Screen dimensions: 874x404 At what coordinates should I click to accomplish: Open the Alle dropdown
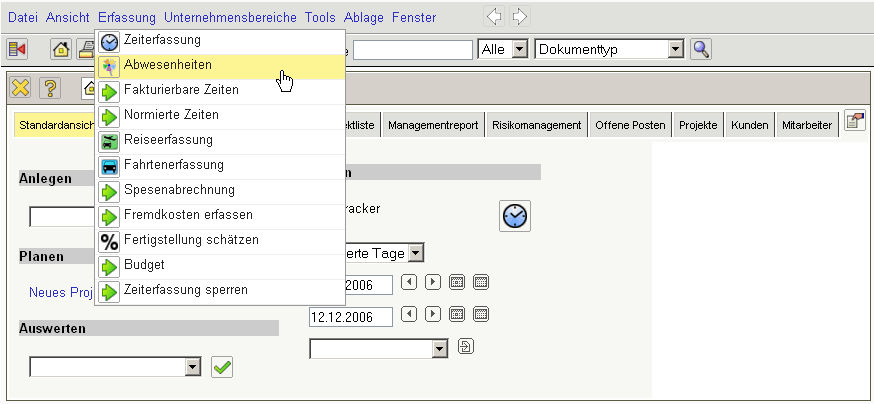(x=519, y=49)
